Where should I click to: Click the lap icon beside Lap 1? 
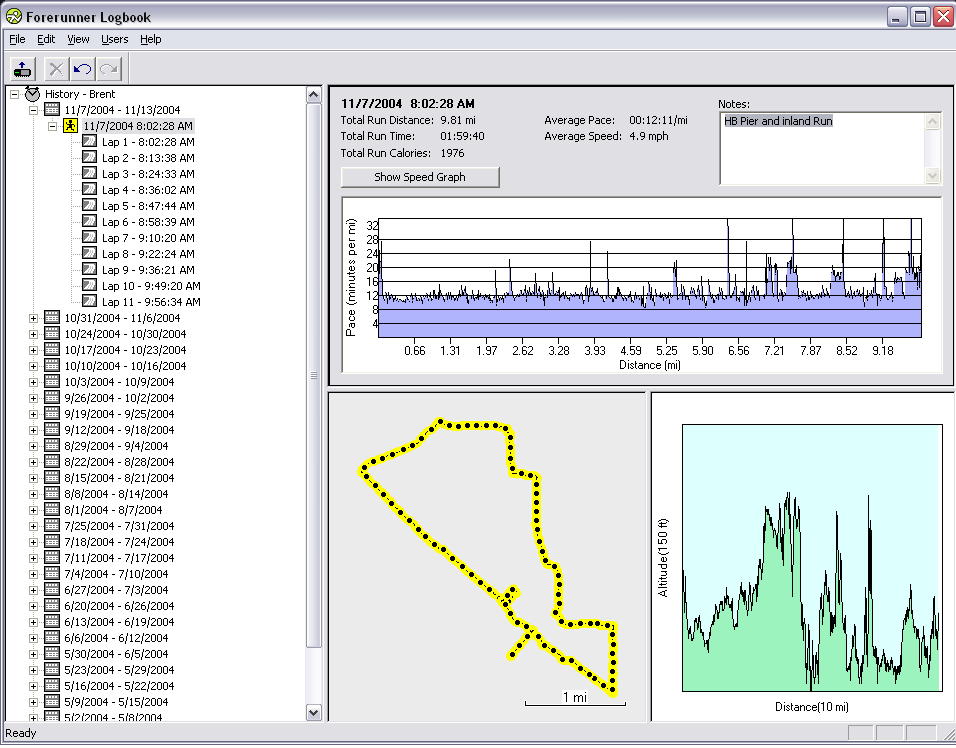[x=90, y=141]
